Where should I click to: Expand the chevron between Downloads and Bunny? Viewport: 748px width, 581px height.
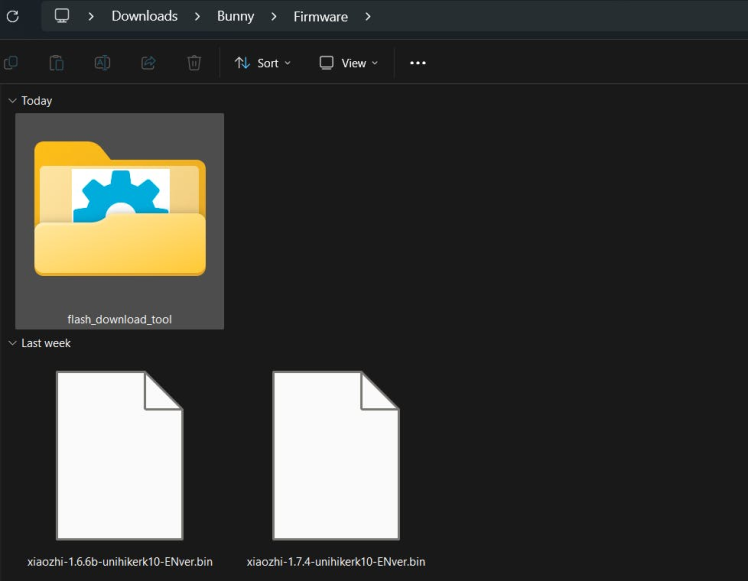coord(198,16)
